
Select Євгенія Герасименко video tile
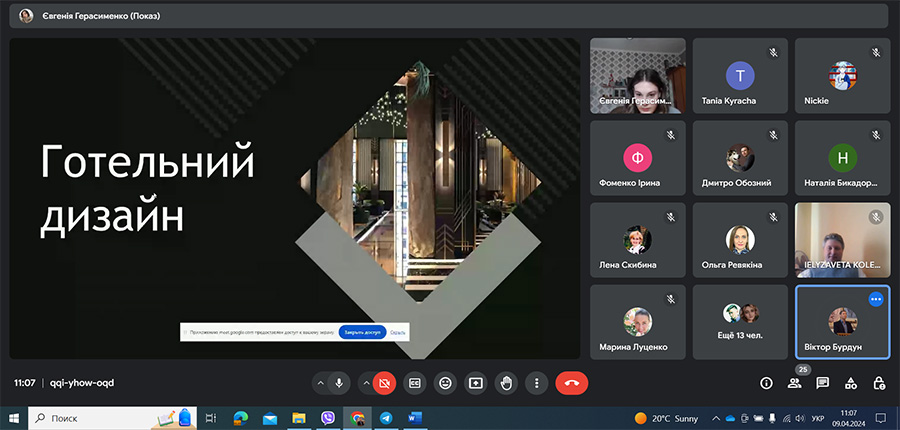638,75
